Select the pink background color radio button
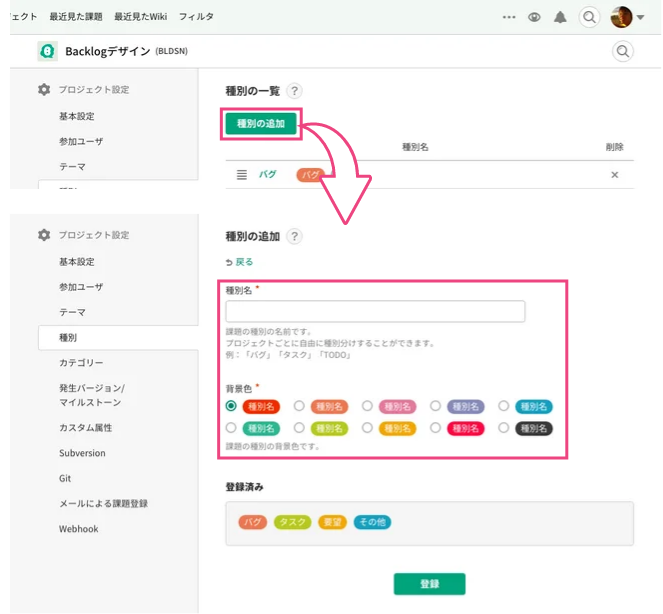 click(367, 406)
